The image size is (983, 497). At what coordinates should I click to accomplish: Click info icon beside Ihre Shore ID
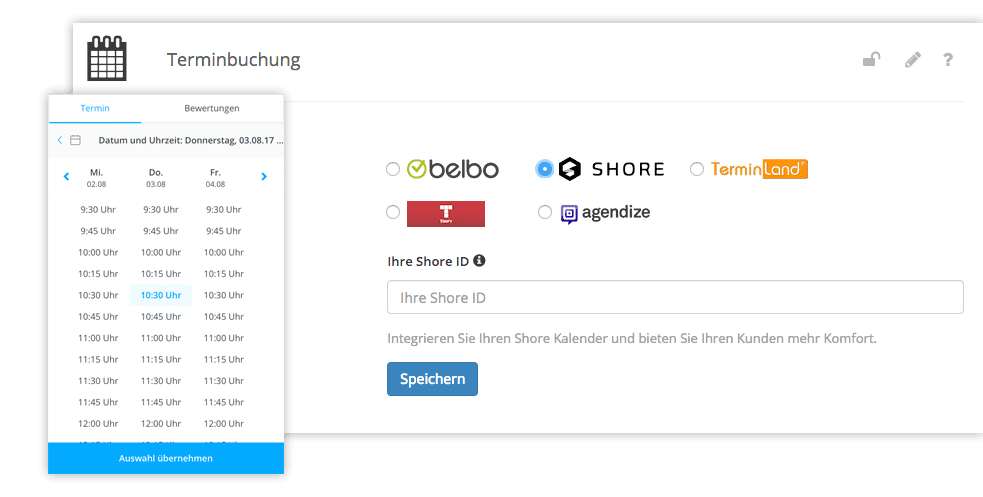click(479, 260)
